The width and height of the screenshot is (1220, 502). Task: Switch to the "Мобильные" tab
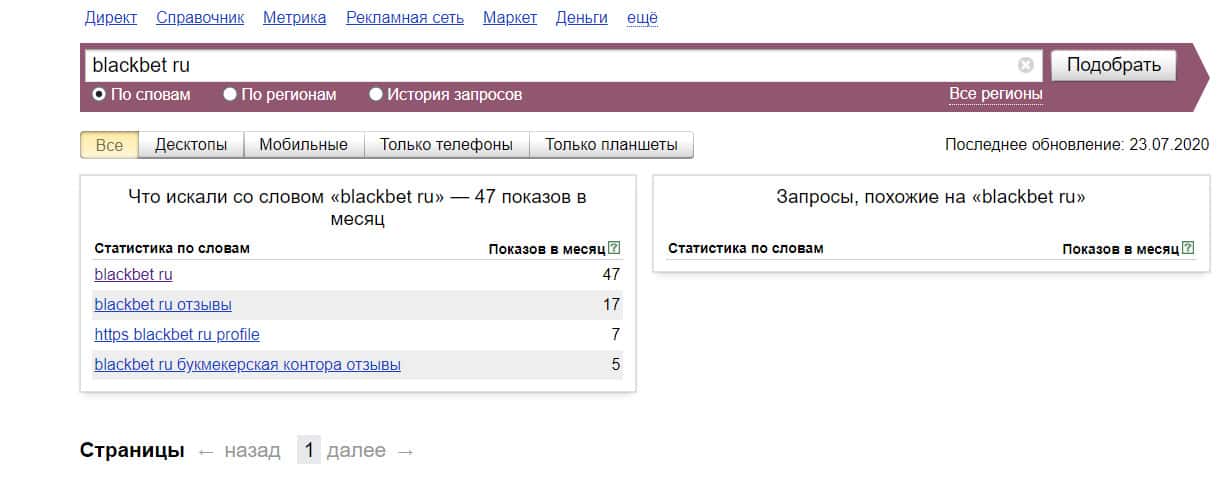pyautogui.click(x=303, y=145)
